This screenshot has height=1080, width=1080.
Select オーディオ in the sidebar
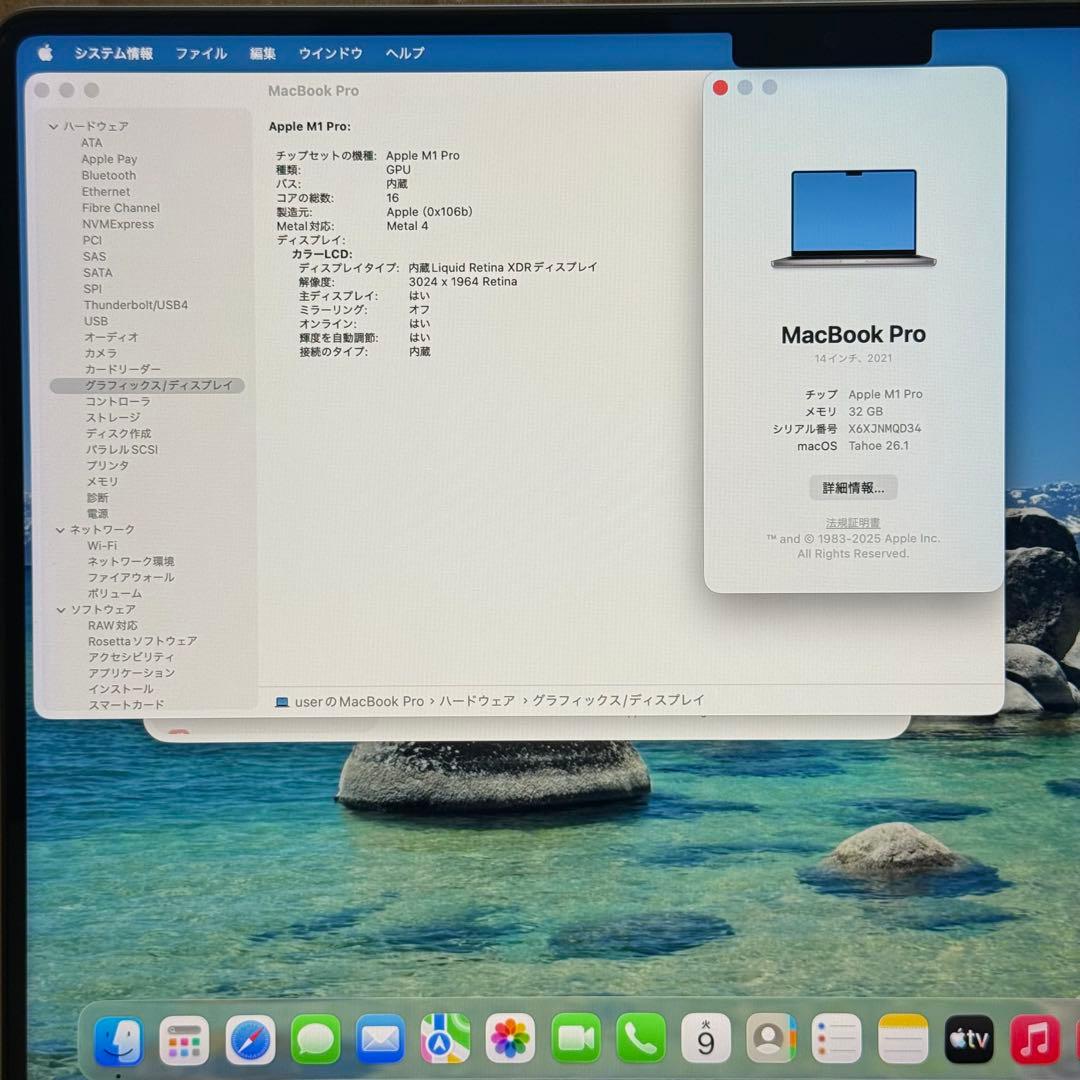[112, 337]
